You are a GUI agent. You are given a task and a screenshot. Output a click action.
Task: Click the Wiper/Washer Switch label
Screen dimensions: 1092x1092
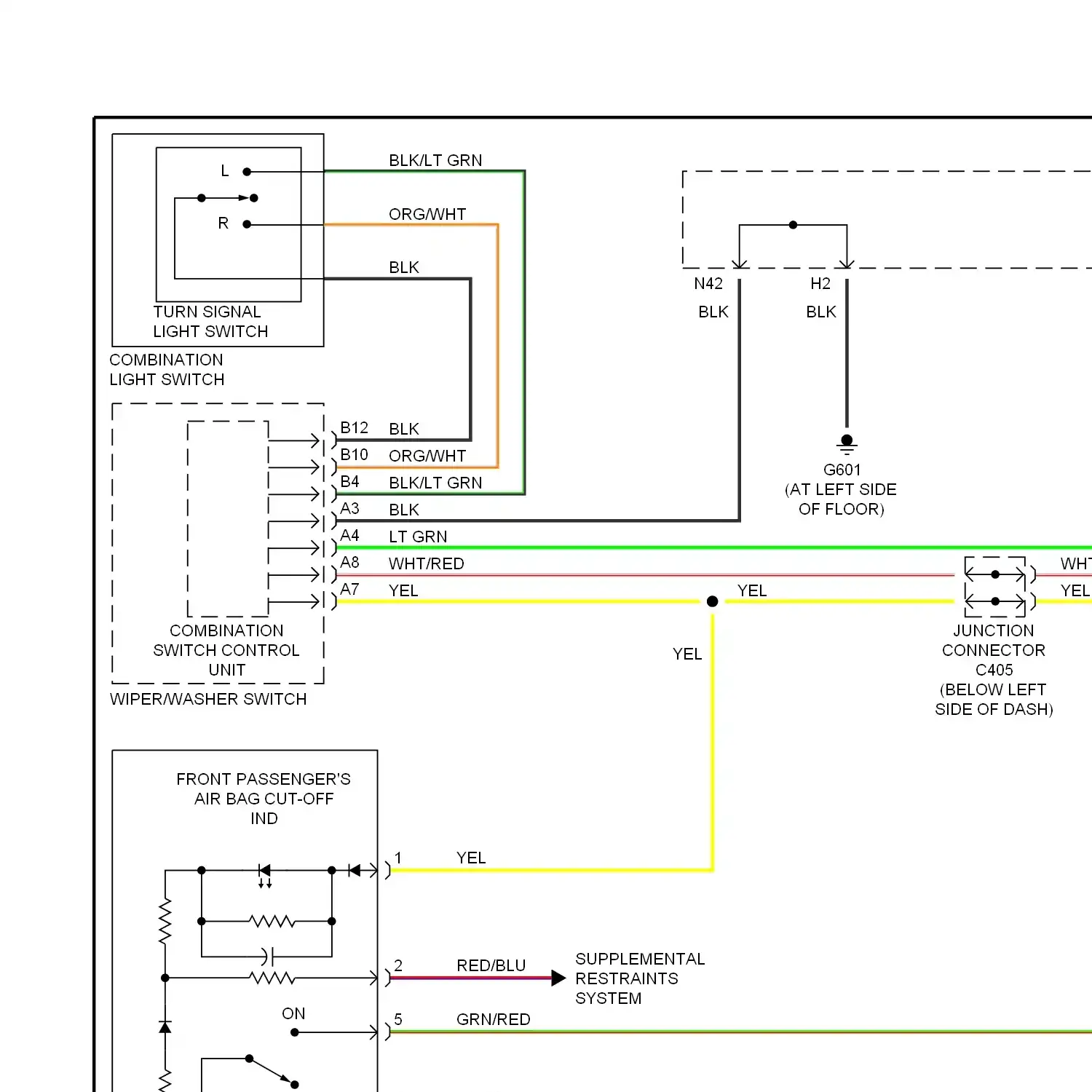point(208,699)
